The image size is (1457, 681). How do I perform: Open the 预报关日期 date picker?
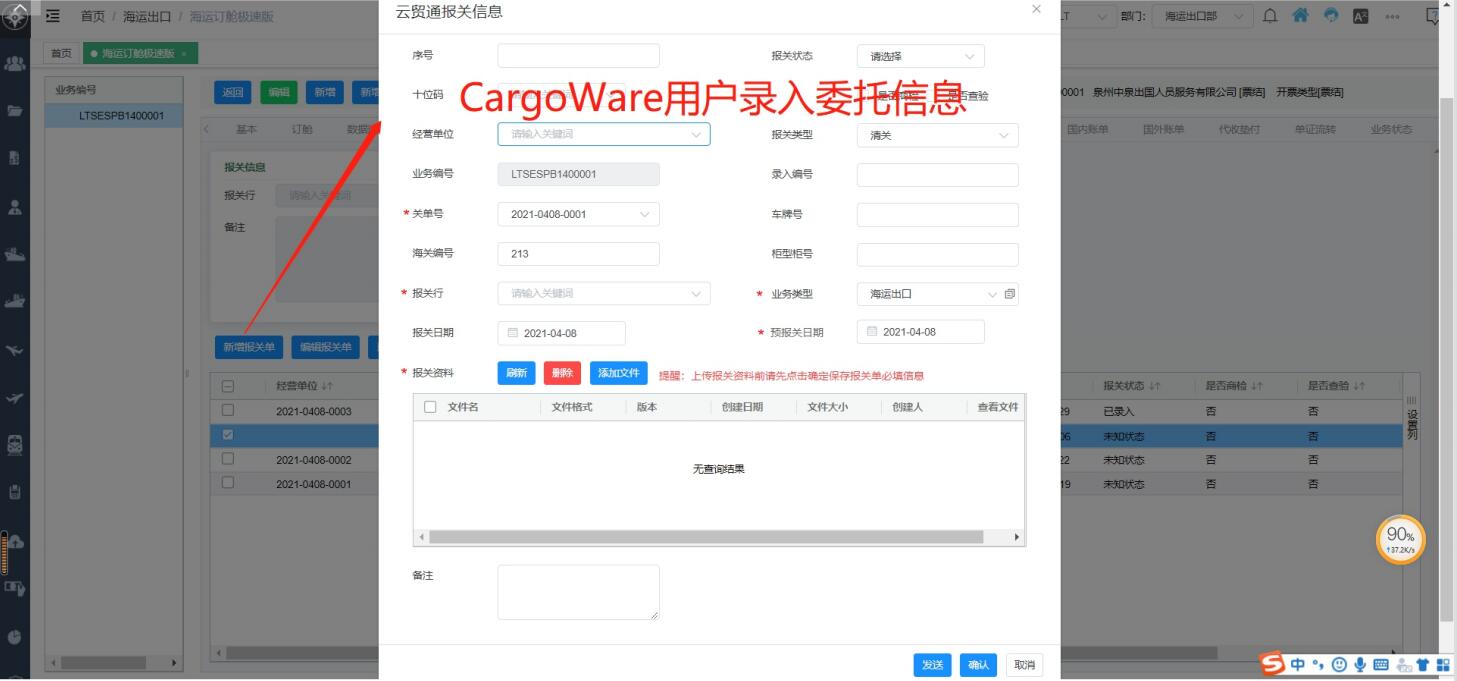tap(920, 332)
